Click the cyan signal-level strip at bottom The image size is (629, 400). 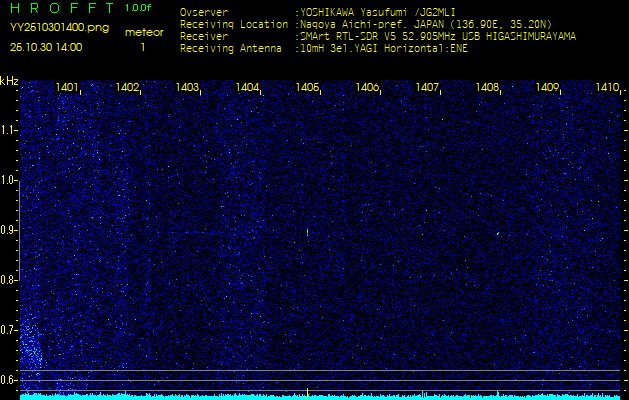coord(321,397)
